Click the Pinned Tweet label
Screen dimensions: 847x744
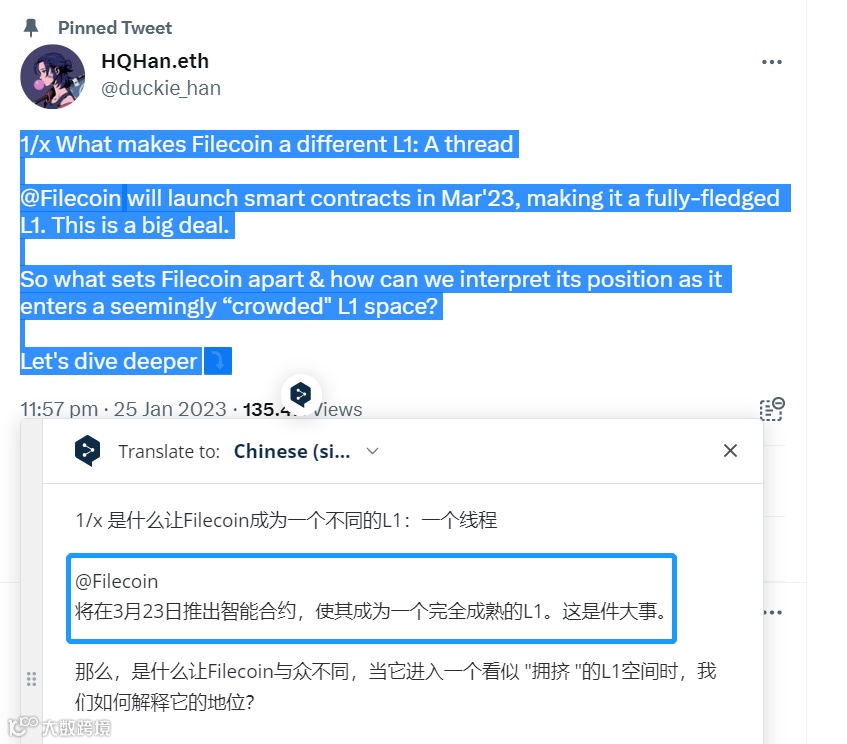[x=115, y=28]
